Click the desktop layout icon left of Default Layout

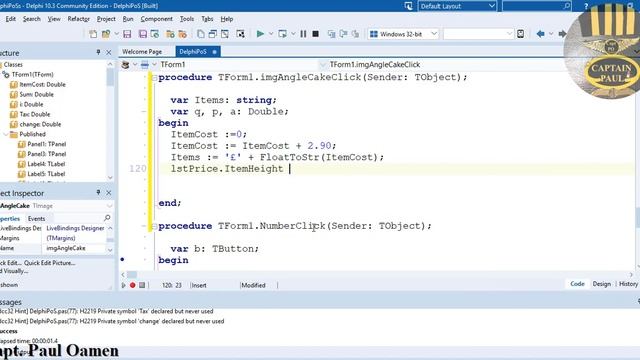[409, 6]
